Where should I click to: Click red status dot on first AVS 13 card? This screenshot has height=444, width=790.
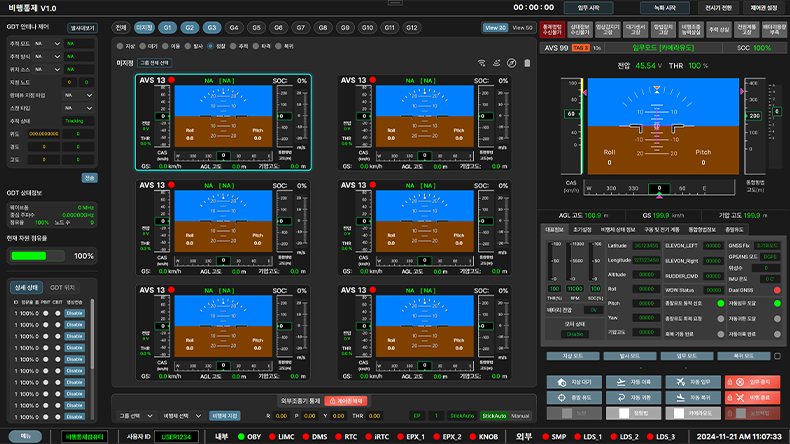click(171, 80)
